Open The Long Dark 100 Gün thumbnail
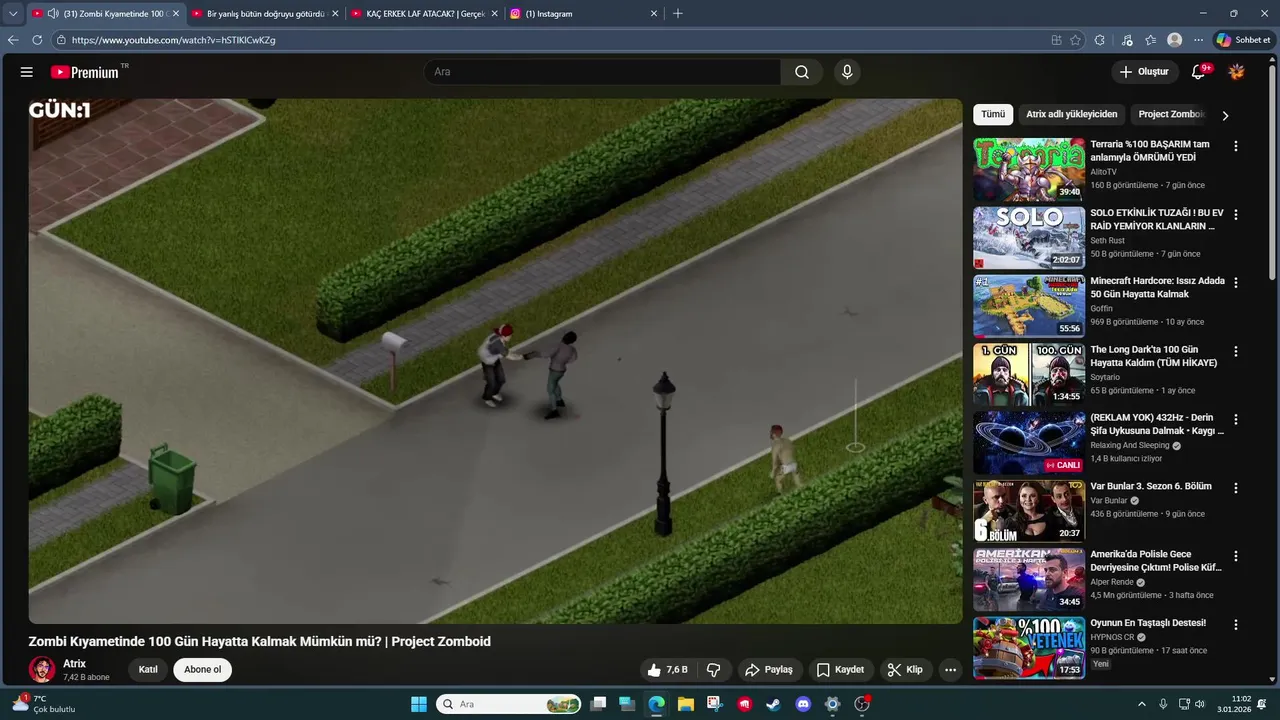1280x720 pixels. click(1029, 374)
